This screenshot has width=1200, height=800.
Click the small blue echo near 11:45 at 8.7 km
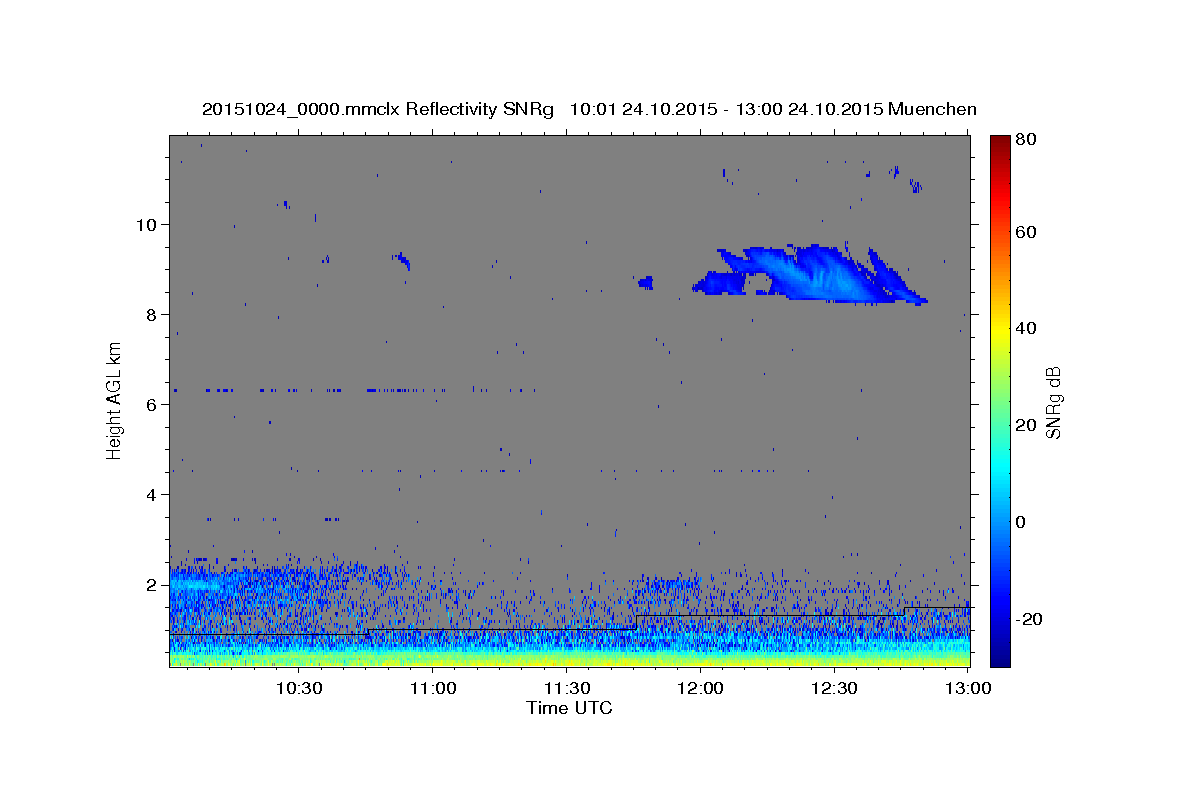click(x=646, y=282)
